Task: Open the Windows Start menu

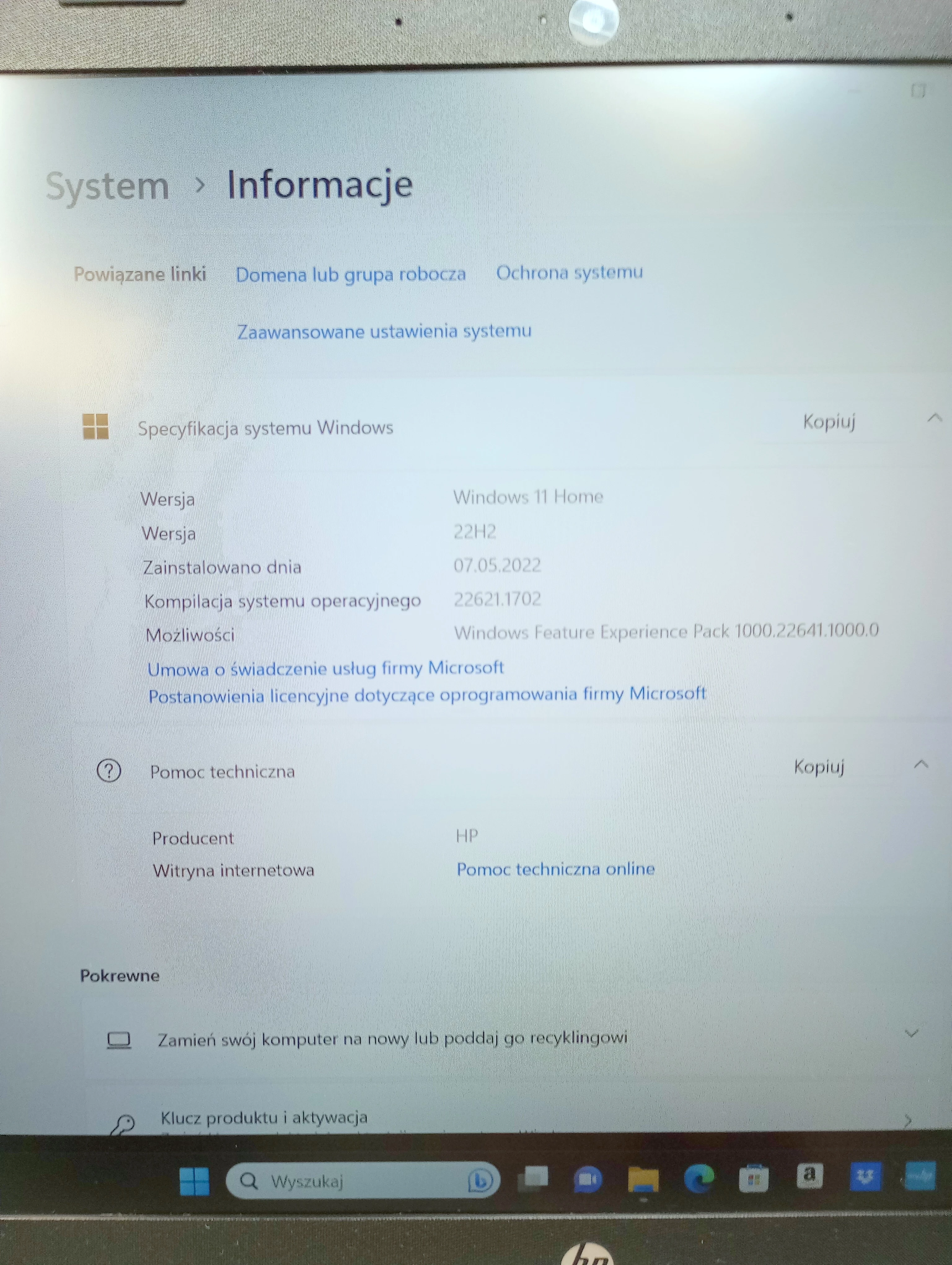Action: (x=194, y=1182)
